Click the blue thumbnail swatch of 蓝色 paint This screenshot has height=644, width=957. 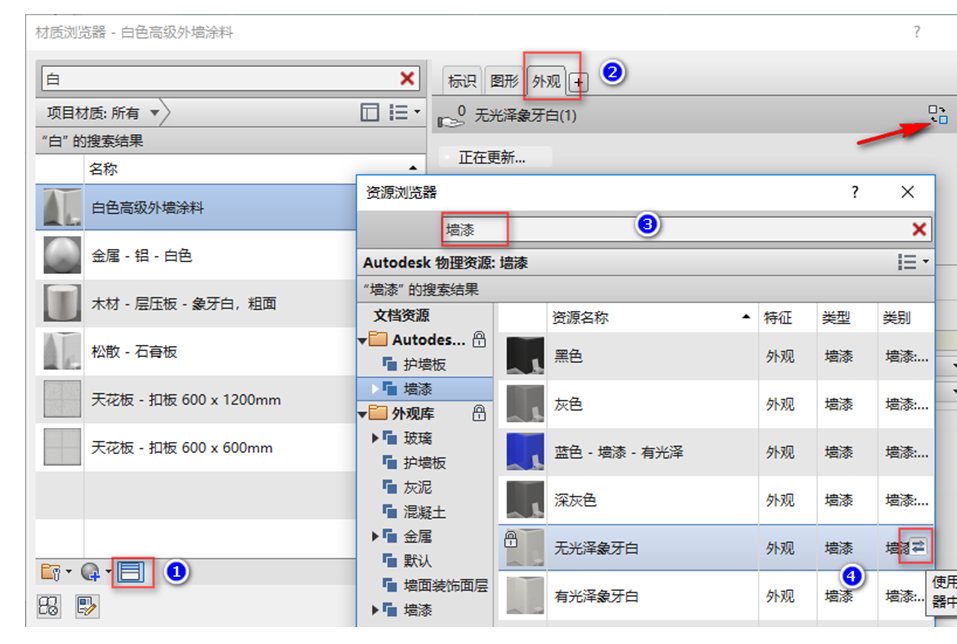pos(523,452)
